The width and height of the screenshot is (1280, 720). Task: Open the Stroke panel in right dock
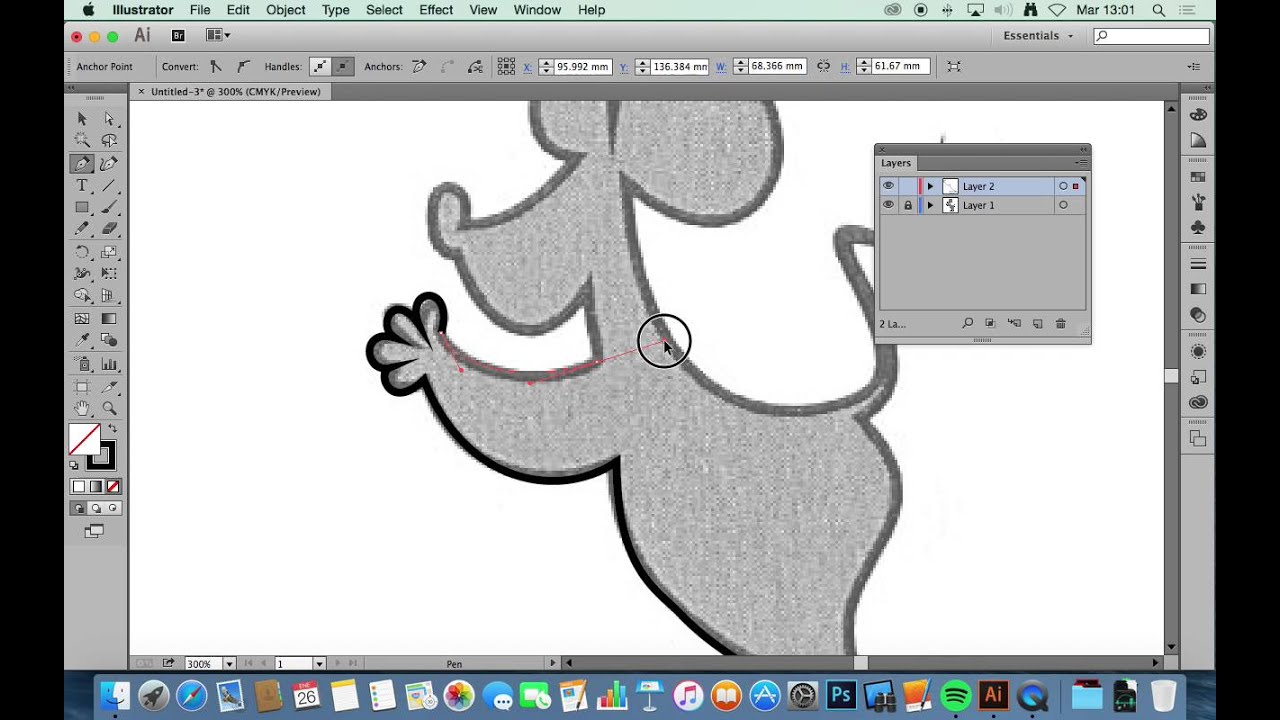[x=1198, y=265]
